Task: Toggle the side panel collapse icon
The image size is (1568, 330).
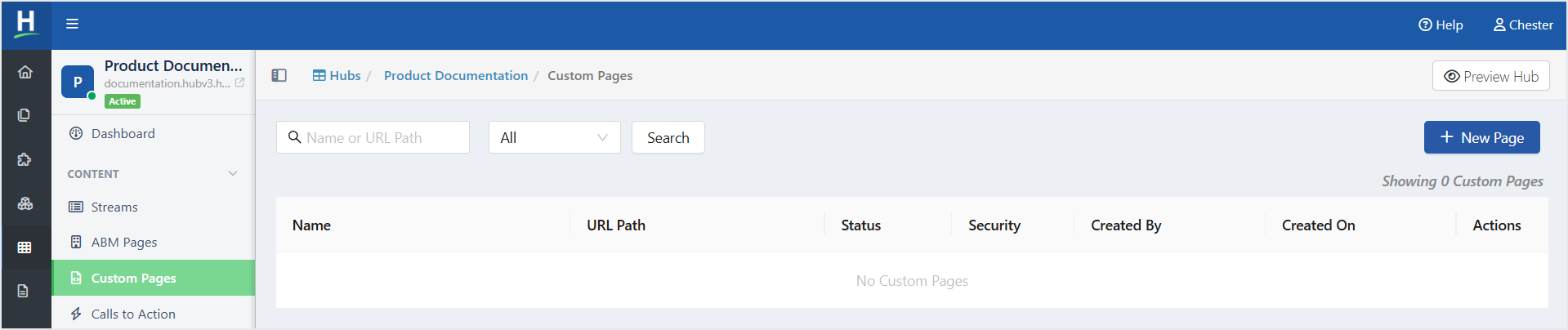Action: coord(279,75)
